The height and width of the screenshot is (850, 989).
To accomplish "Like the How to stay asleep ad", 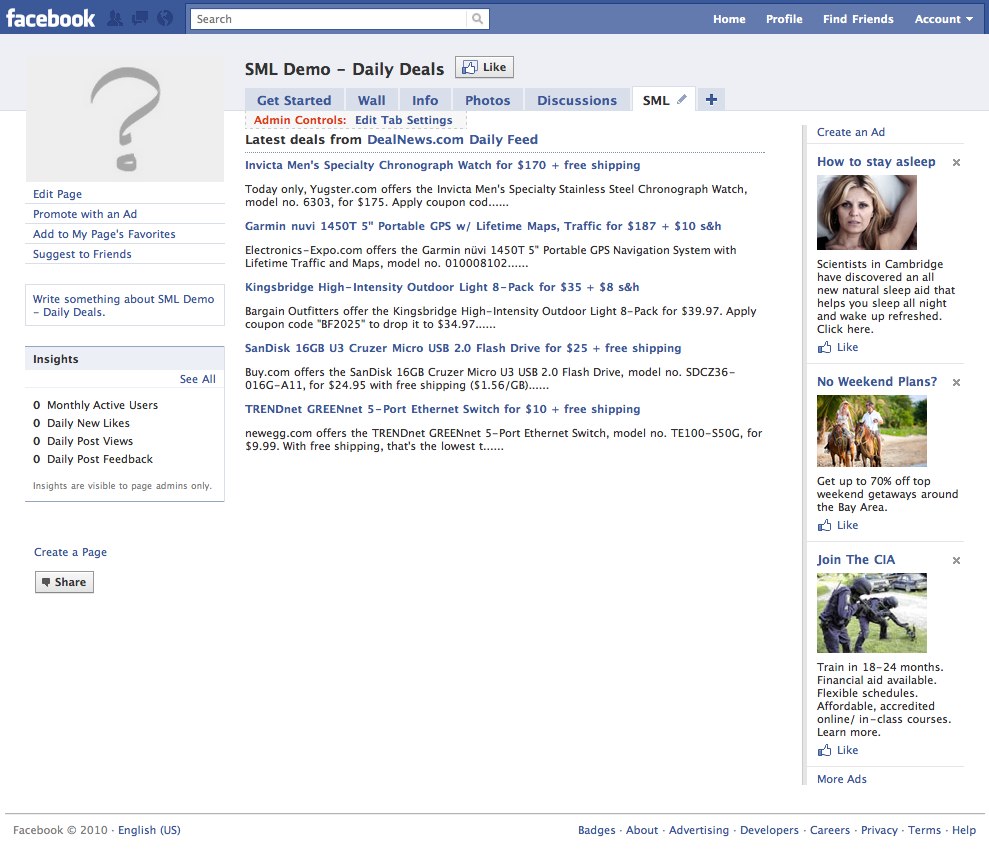I will tap(838, 347).
